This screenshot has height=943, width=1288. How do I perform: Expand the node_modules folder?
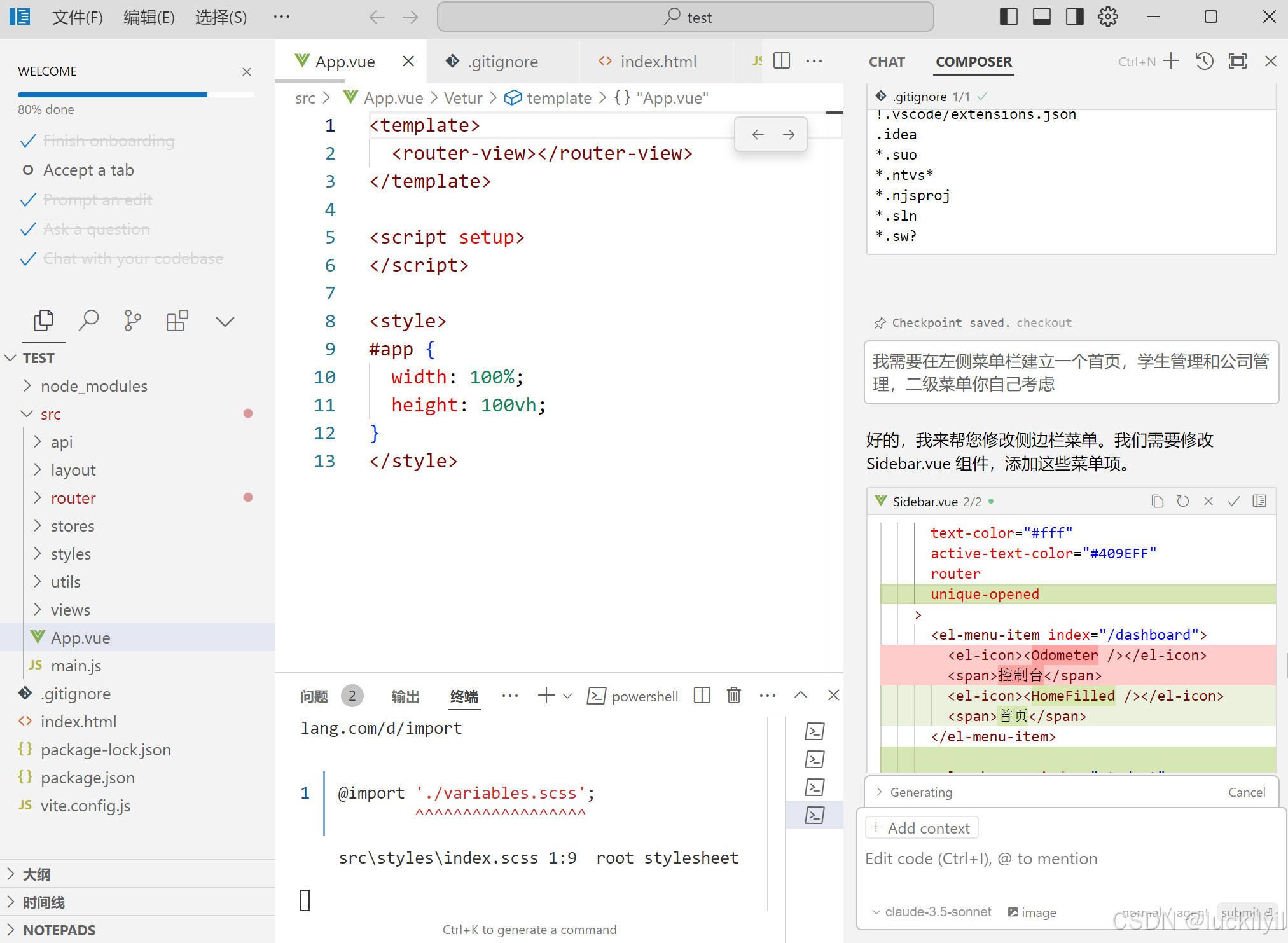coord(93,386)
